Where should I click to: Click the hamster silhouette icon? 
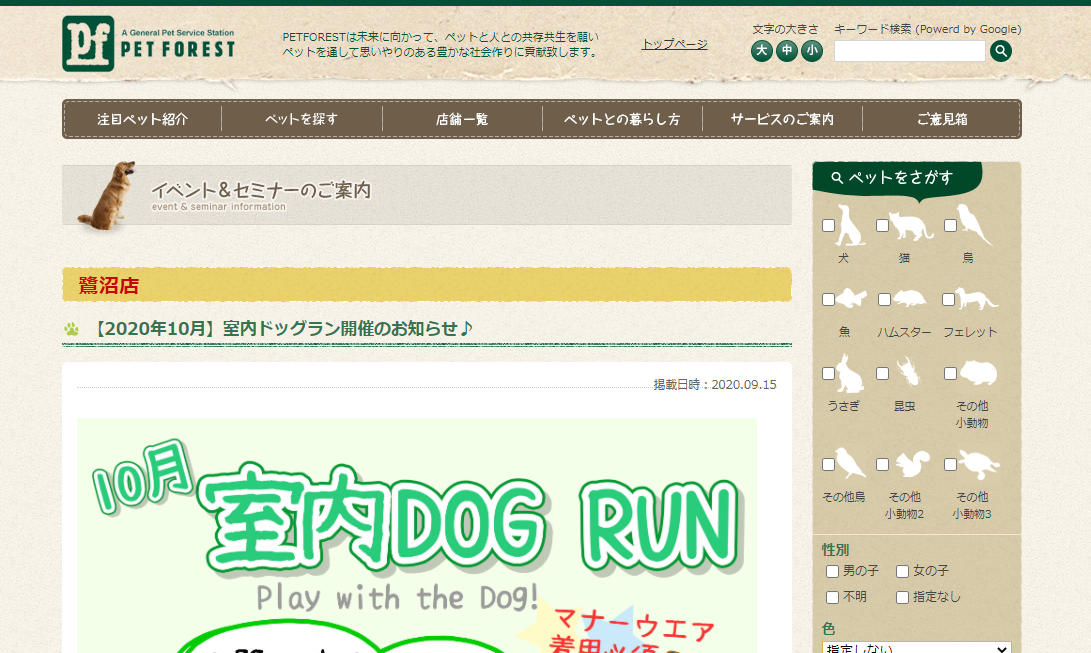pyautogui.click(x=910, y=299)
